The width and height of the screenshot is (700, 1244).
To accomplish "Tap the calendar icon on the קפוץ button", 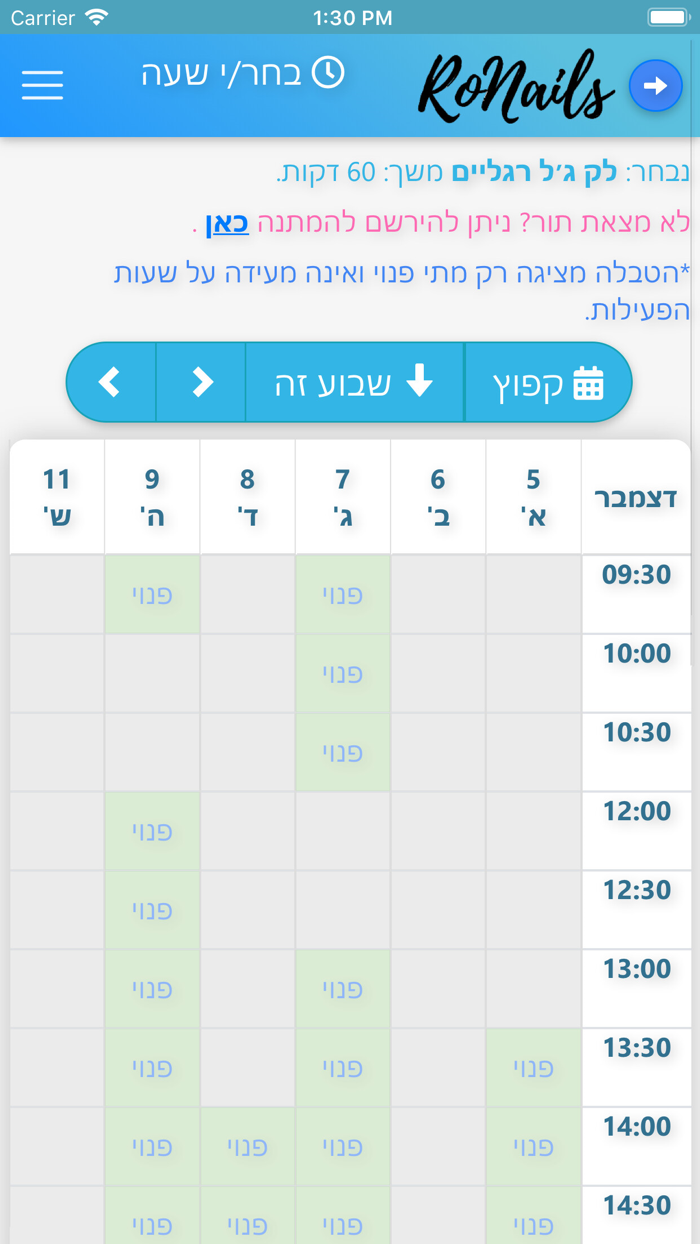I will (x=588, y=383).
